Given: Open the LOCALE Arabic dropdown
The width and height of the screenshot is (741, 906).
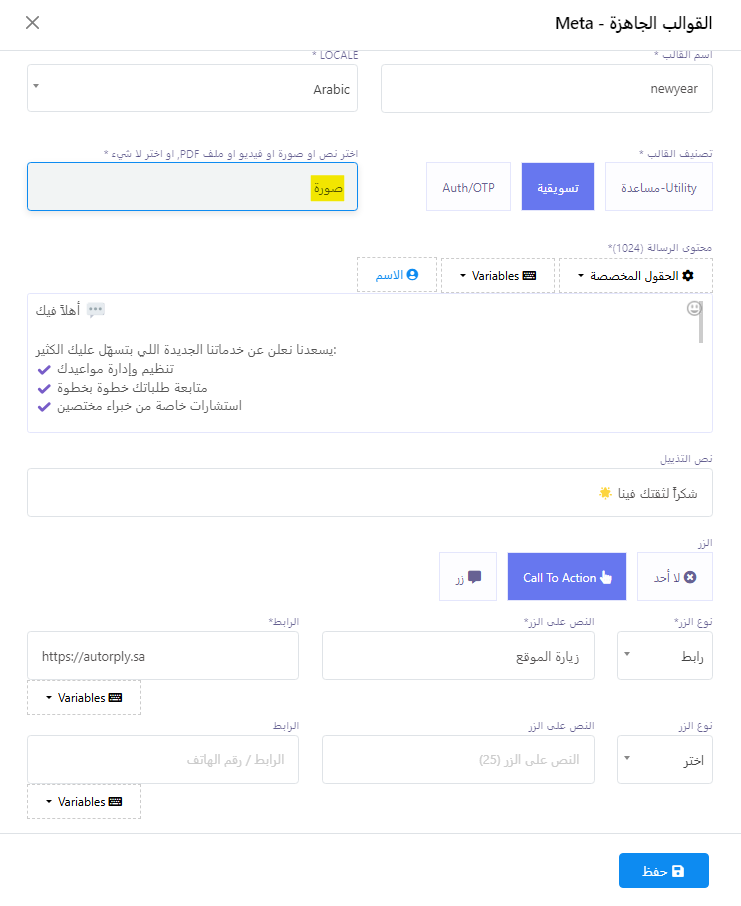Looking at the screenshot, I should point(192,88).
